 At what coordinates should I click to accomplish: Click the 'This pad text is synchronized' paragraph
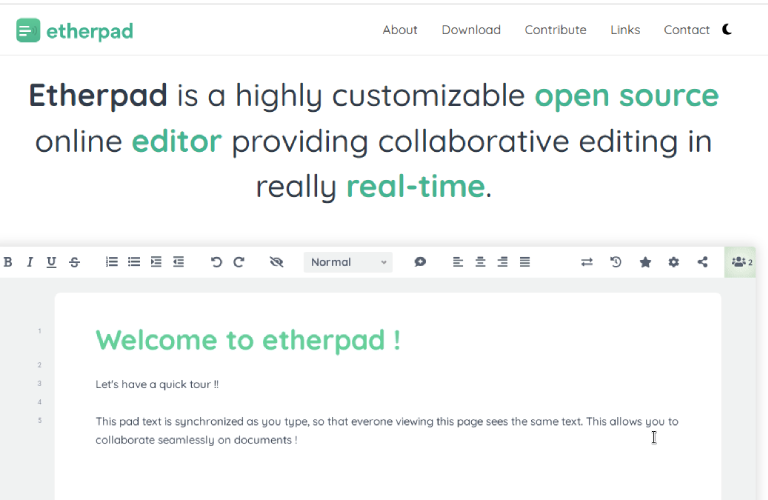[387, 430]
